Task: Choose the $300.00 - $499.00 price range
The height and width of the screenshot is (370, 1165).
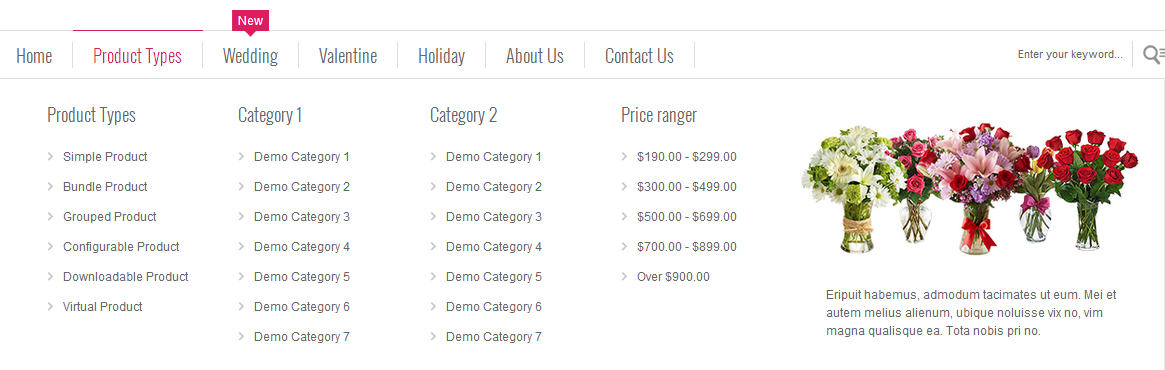Action: [687, 186]
